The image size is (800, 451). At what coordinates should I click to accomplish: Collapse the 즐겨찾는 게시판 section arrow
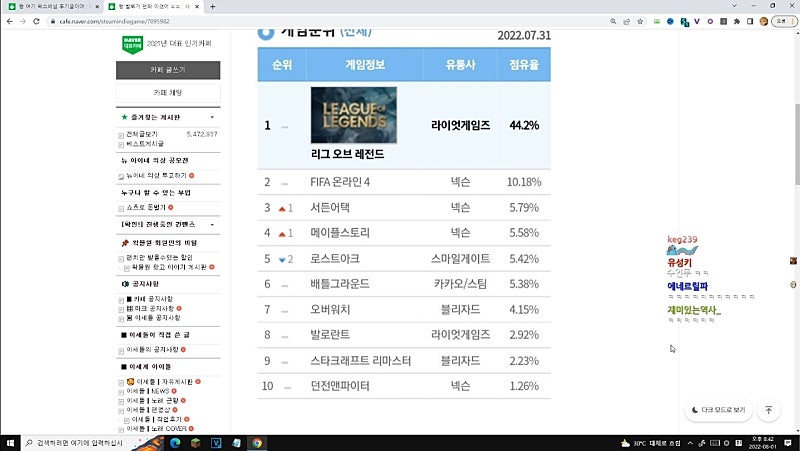[x=212, y=117]
